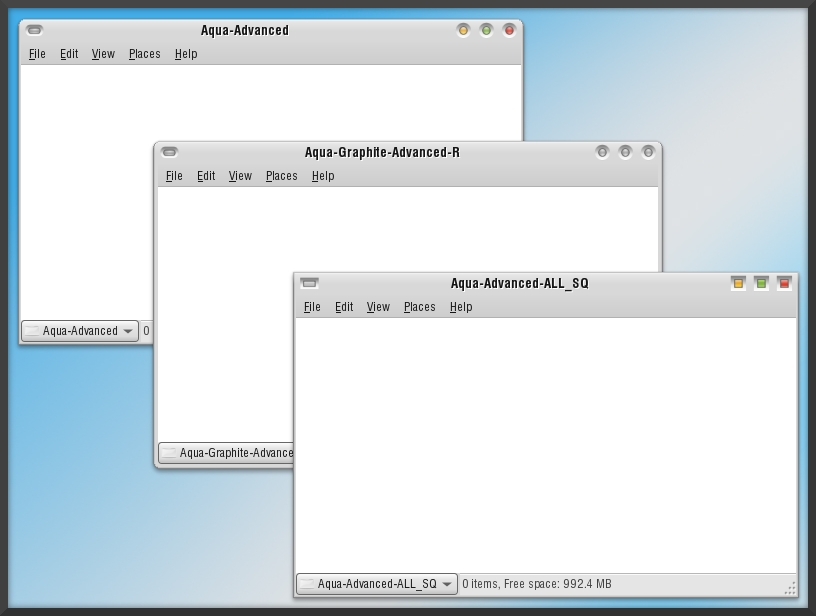Click window menu icon of Aqua-Advanced window
Viewport: 816px width, 616px height.
pyautogui.click(x=34, y=30)
